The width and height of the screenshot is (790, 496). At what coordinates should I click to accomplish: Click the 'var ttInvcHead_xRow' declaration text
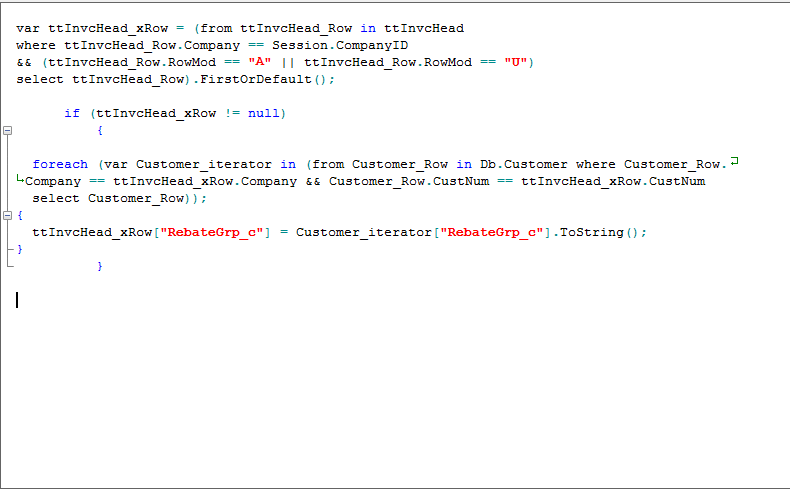coord(92,29)
